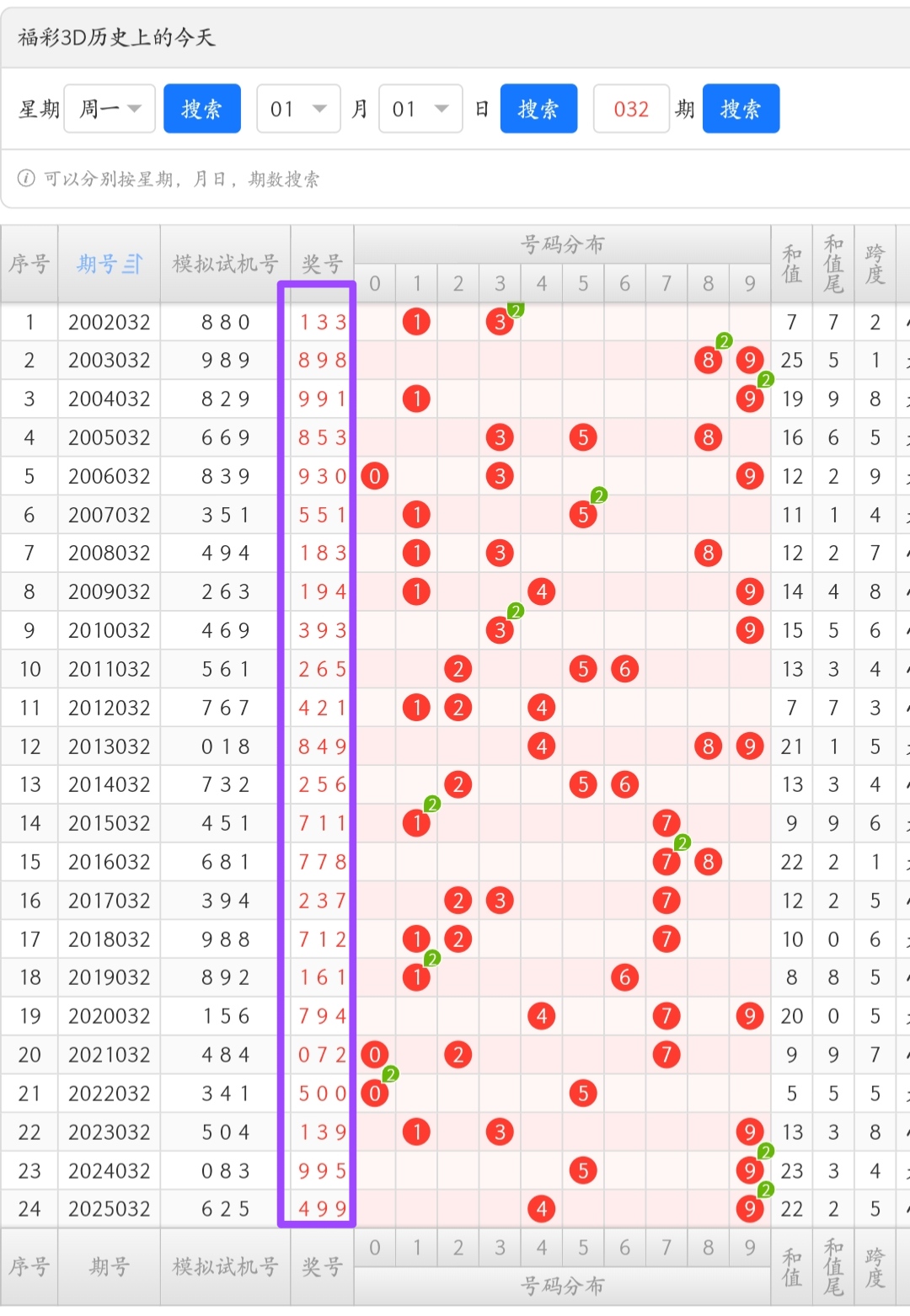910x1316 pixels.
Task: Click the red 5 ball in row 2007032
Action: click(583, 515)
